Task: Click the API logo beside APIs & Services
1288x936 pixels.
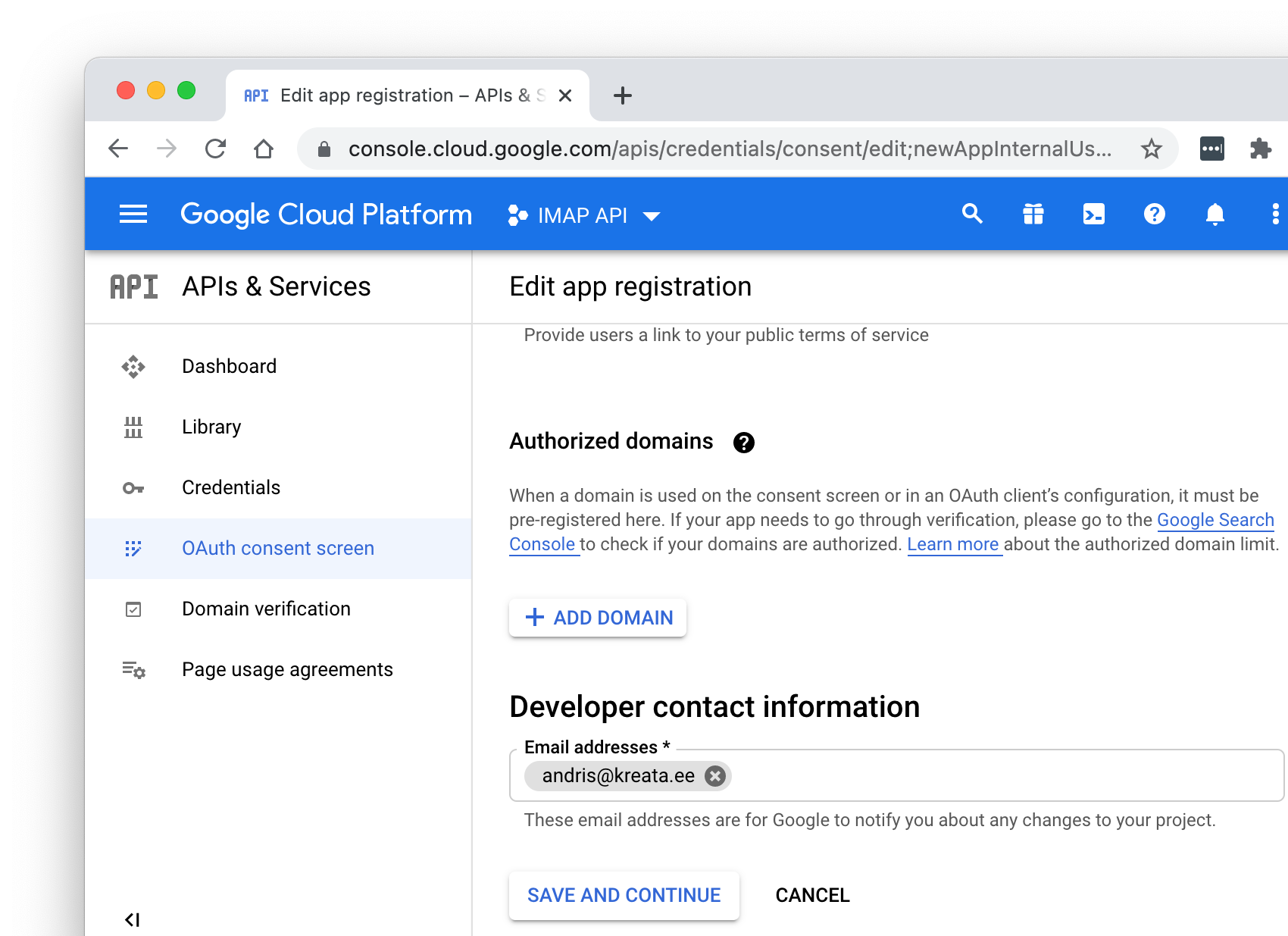Action: click(134, 286)
